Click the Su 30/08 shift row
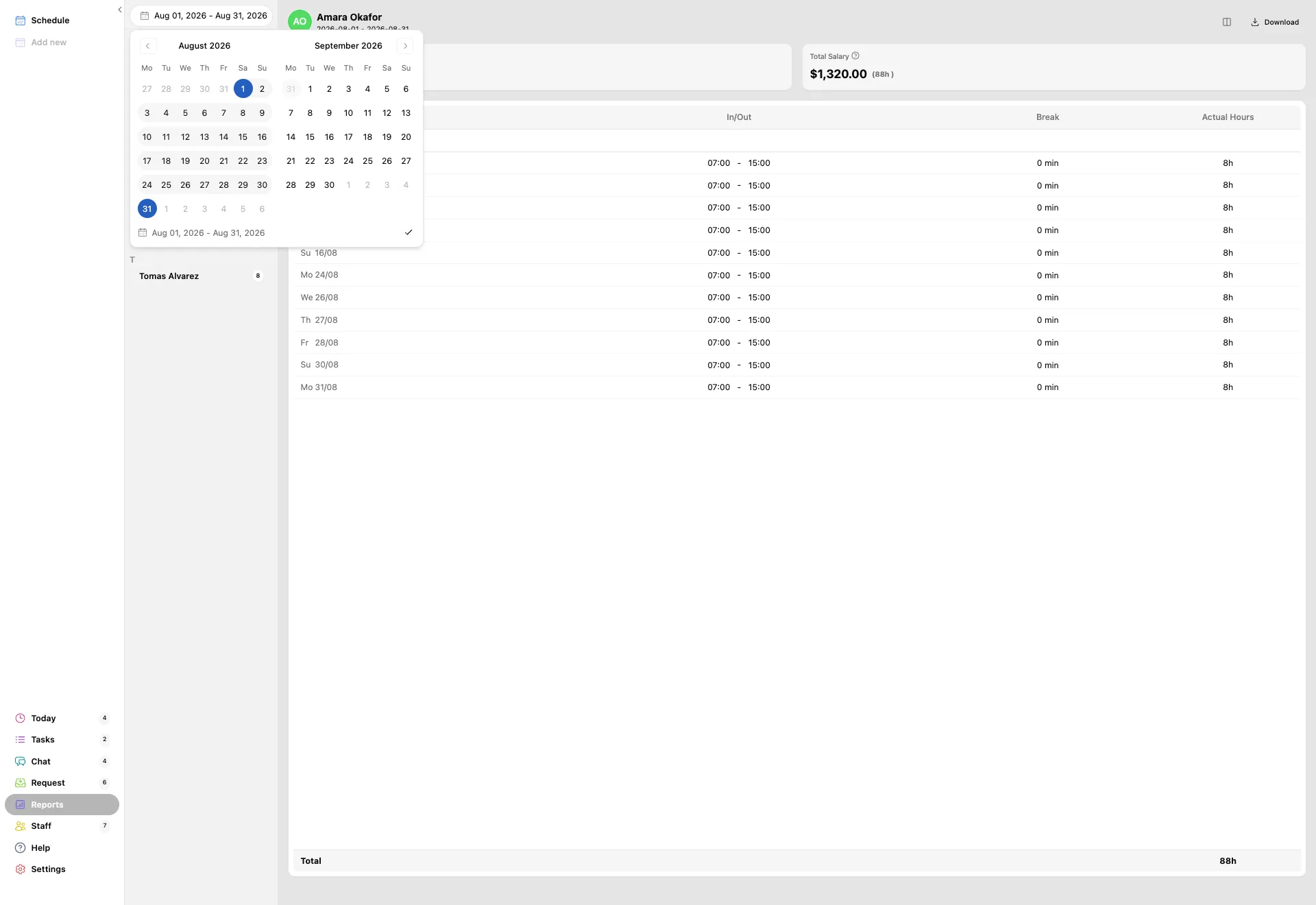 click(796, 365)
